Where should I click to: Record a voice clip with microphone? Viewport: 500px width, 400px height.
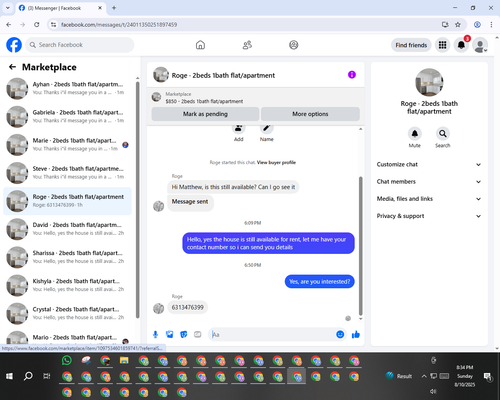[155, 334]
